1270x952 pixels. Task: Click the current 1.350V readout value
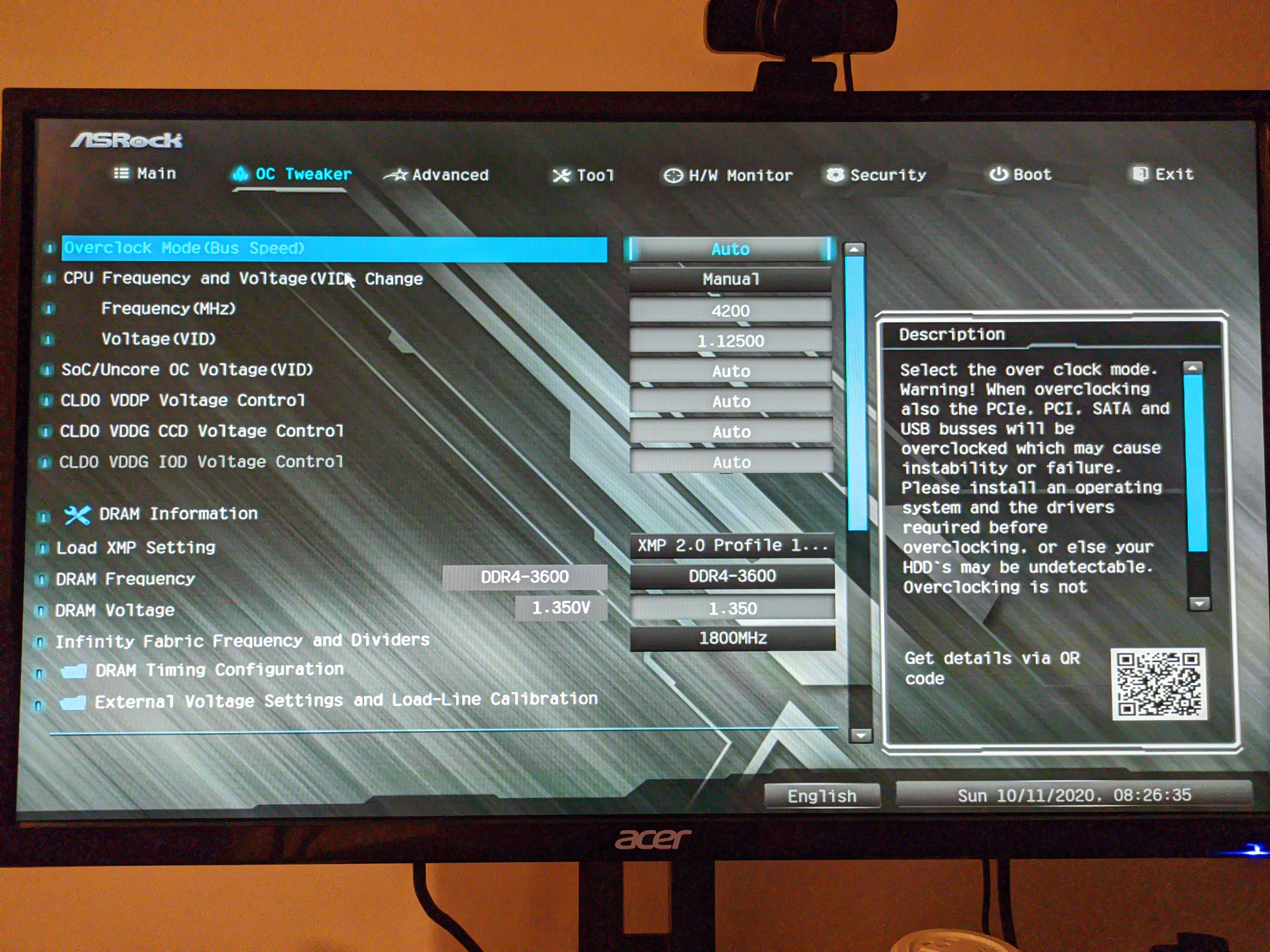click(x=561, y=608)
